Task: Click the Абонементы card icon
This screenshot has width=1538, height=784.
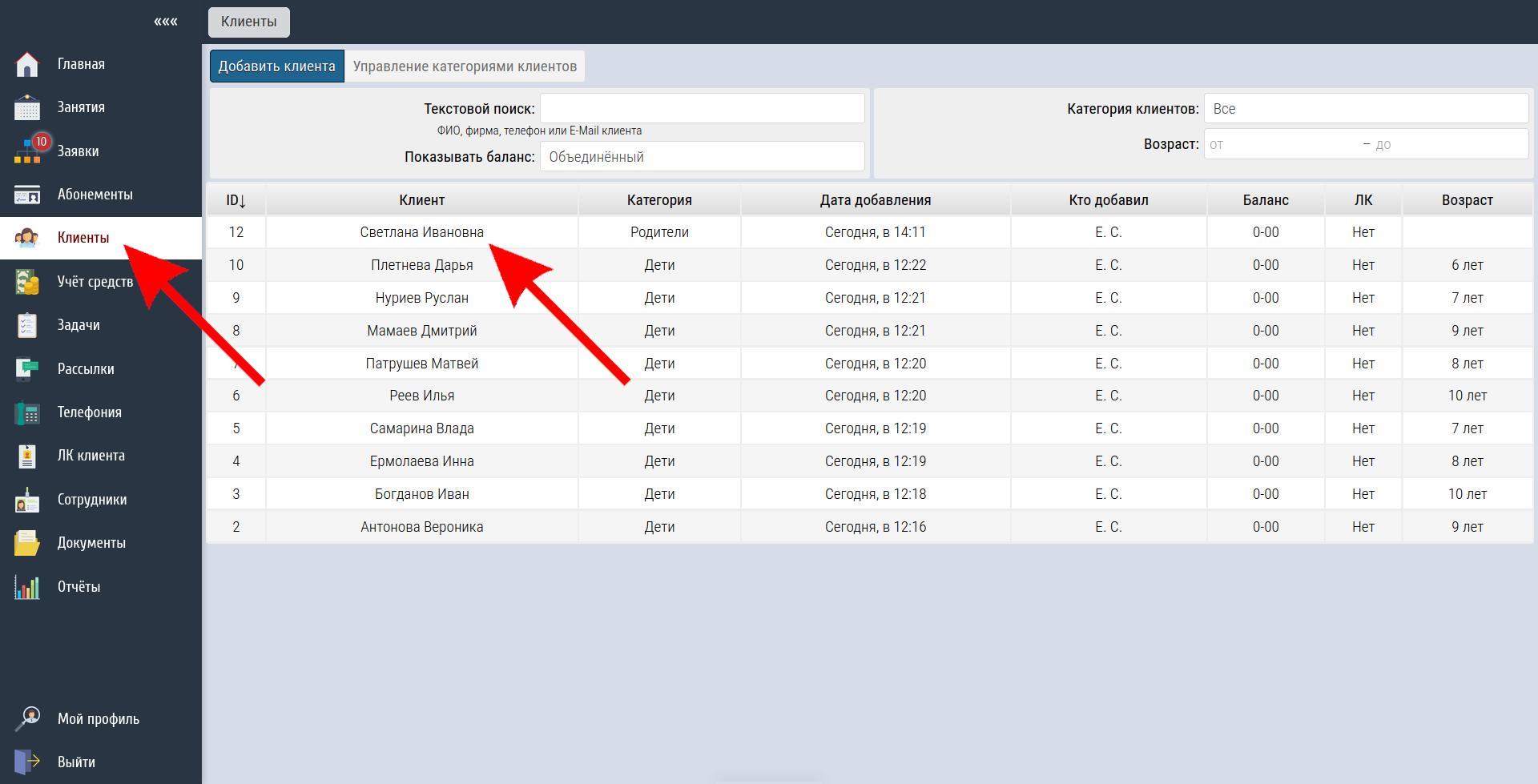Action: click(x=27, y=195)
